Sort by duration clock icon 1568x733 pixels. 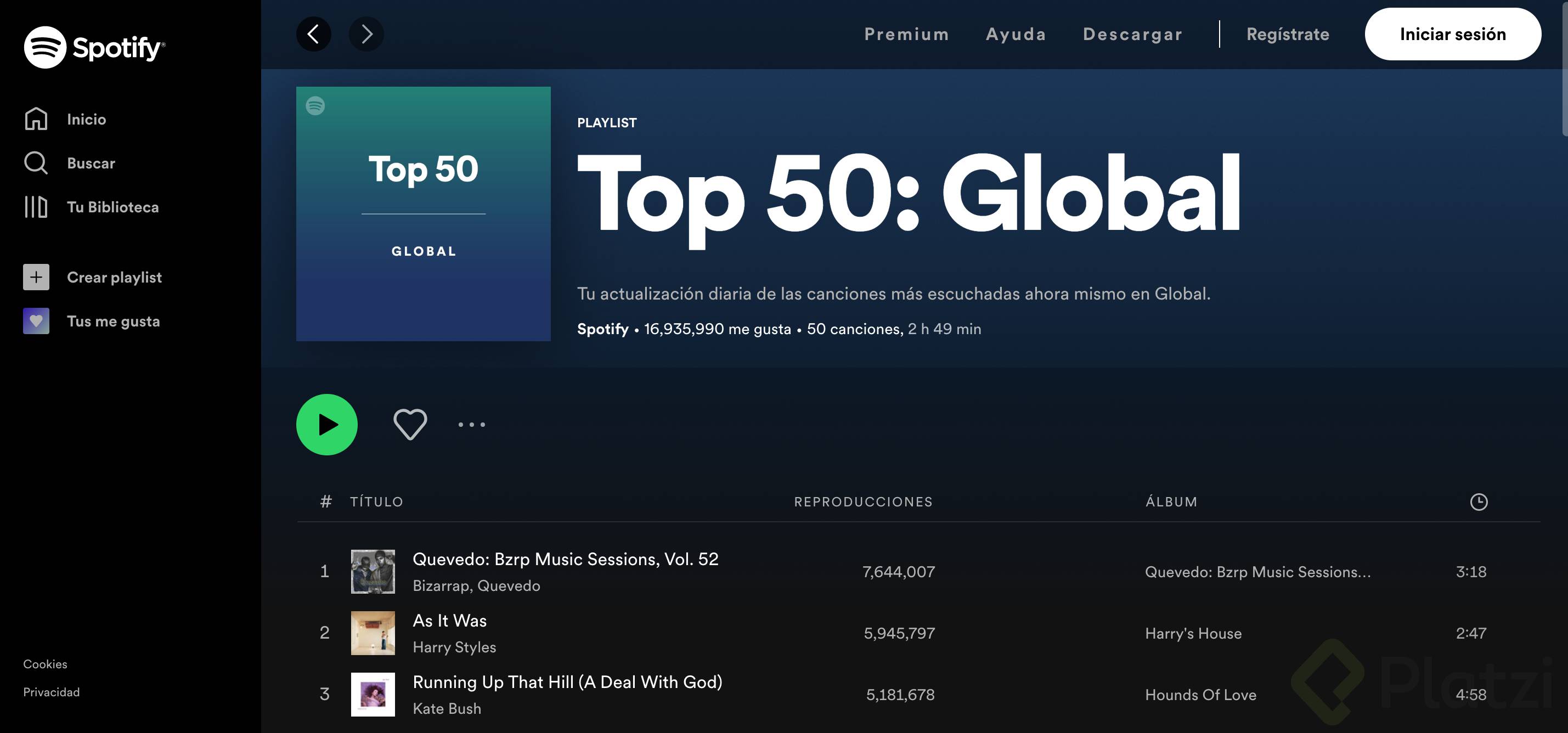pos(1479,501)
